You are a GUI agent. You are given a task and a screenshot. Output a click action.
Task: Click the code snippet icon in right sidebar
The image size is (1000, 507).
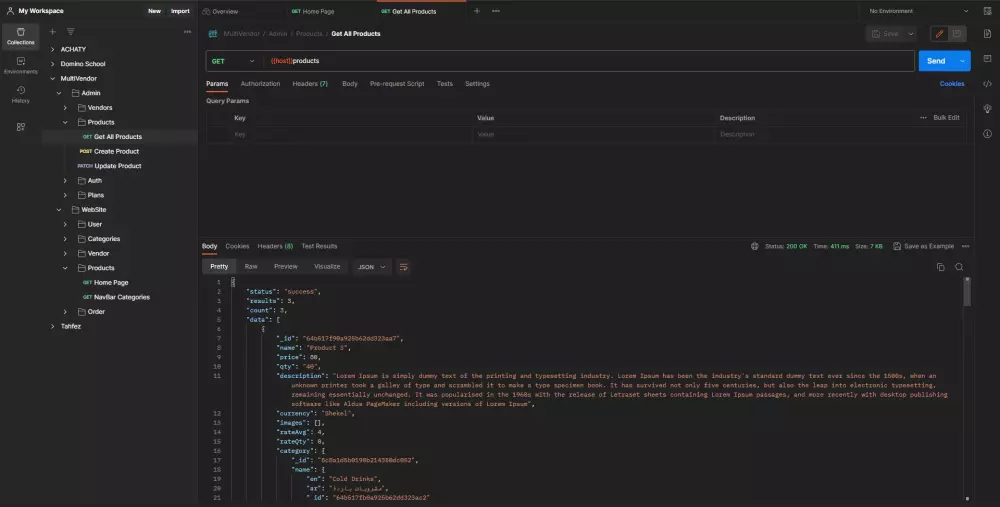pos(987,84)
